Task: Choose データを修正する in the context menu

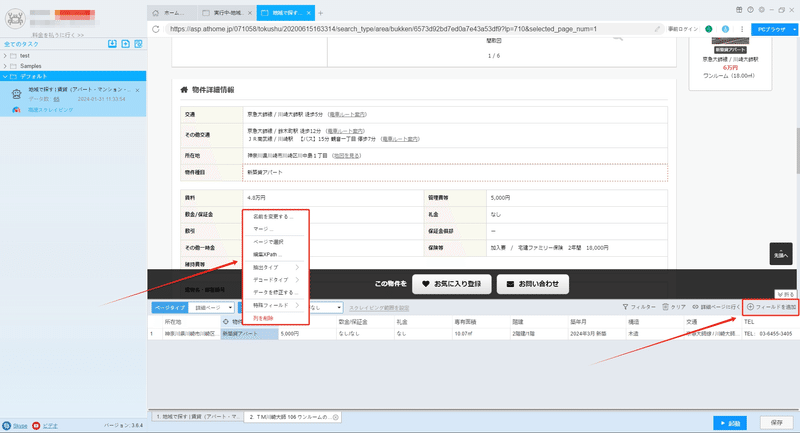Action: pyautogui.click(x=276, y=292)
